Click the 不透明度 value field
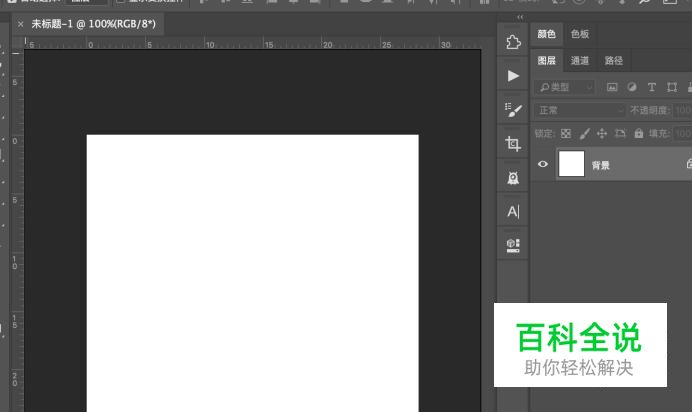The width and height of the screenshot is (692, 412). tap(683, 110)
